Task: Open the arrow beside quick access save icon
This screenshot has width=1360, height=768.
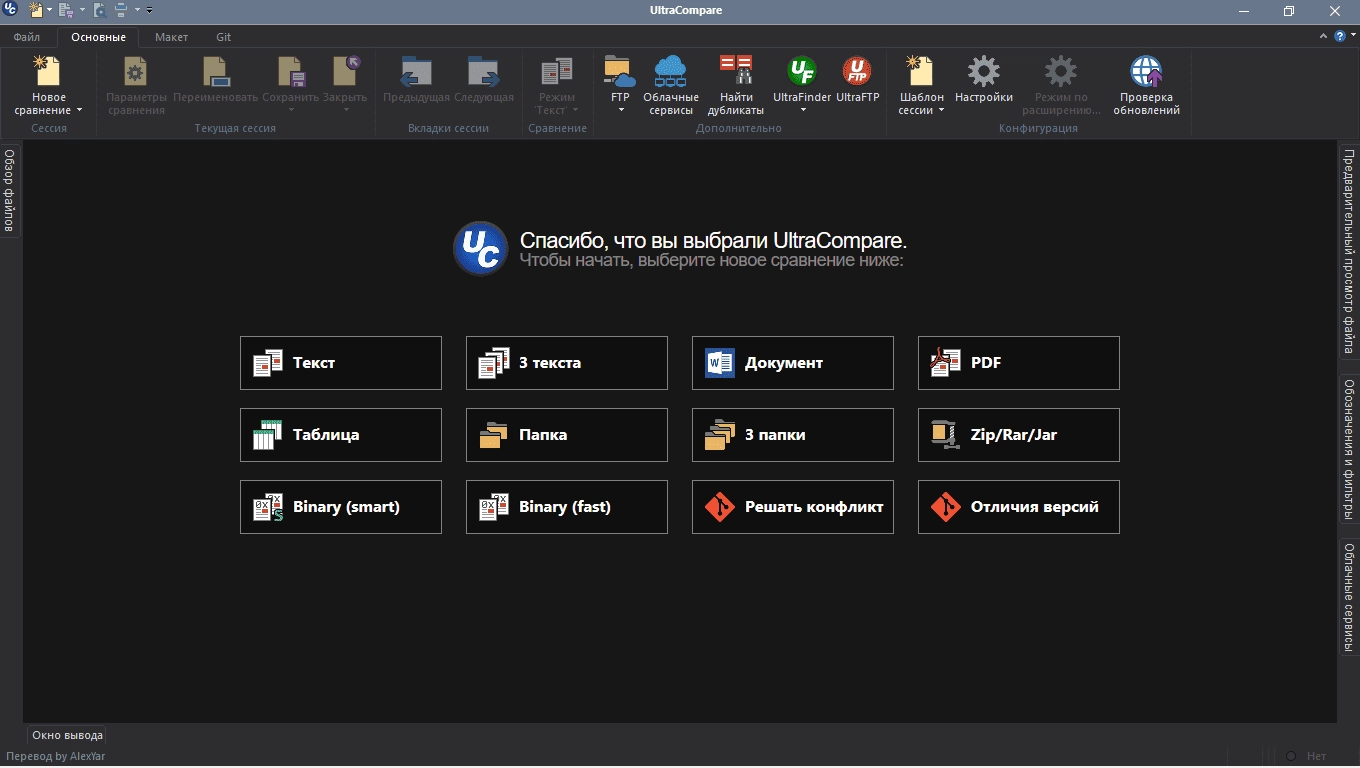Action: point(82,10)
